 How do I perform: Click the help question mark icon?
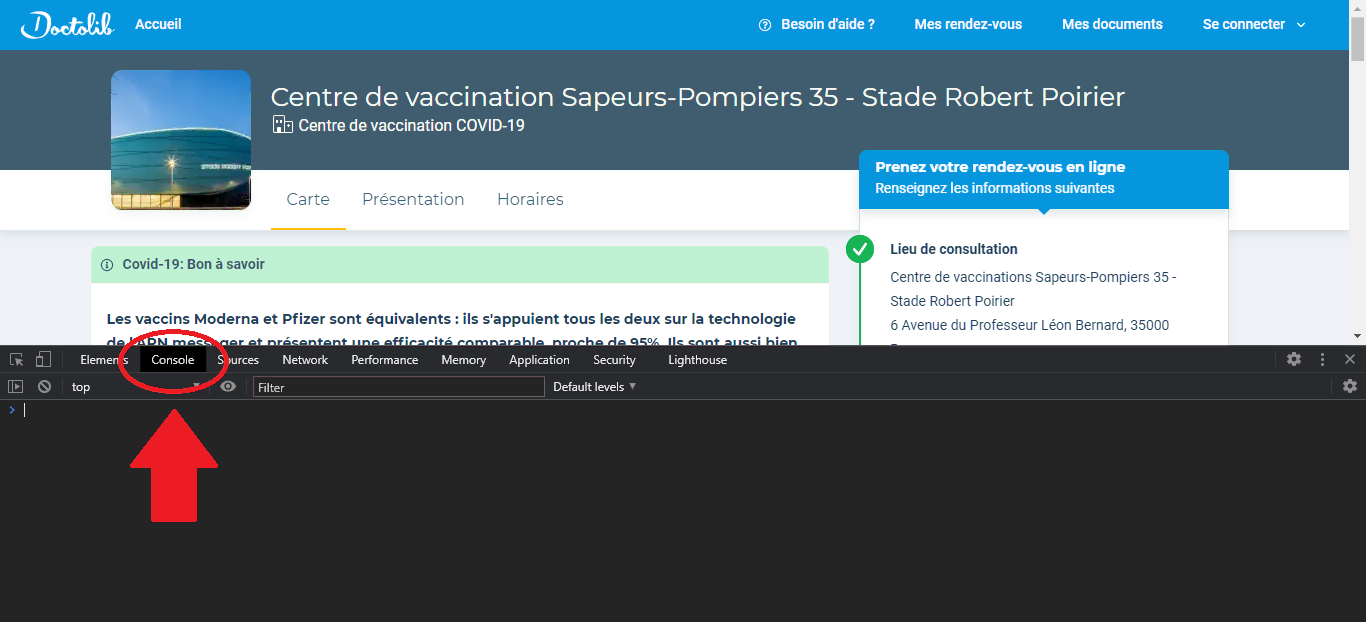click(x=765, y=25)
